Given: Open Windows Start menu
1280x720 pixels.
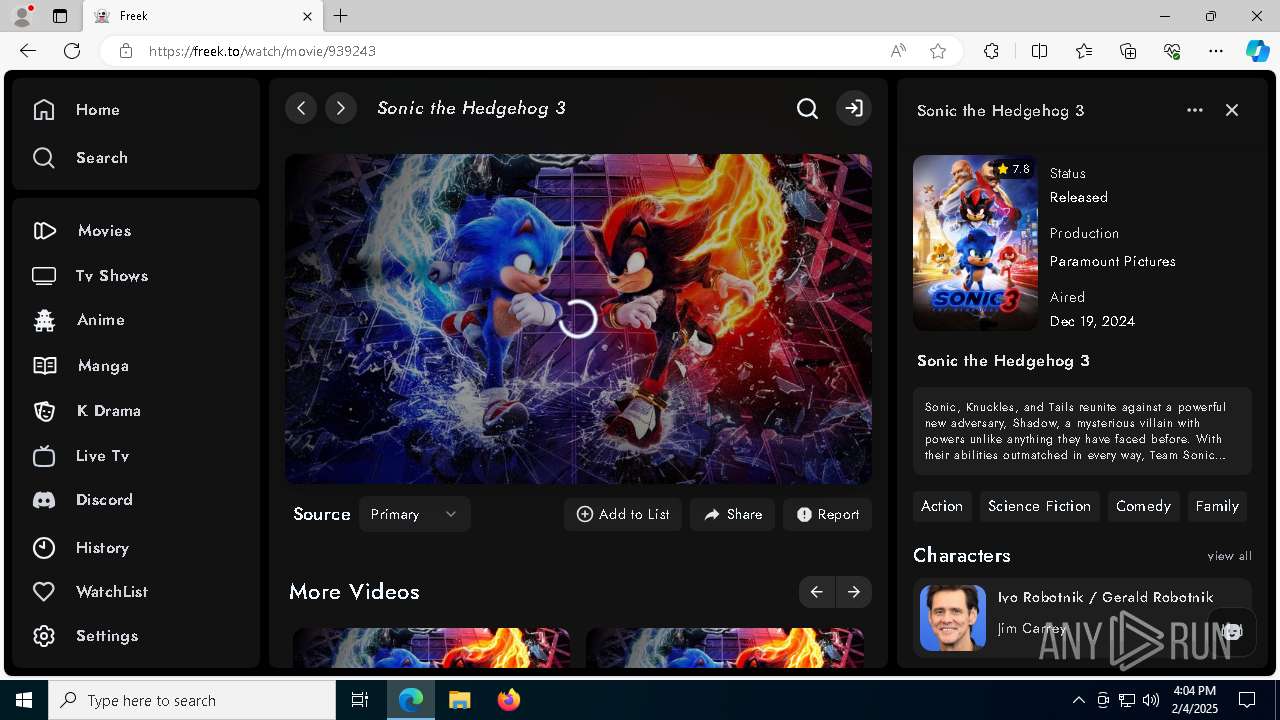Looking at the screenshot, I should (x=24, y=700).
